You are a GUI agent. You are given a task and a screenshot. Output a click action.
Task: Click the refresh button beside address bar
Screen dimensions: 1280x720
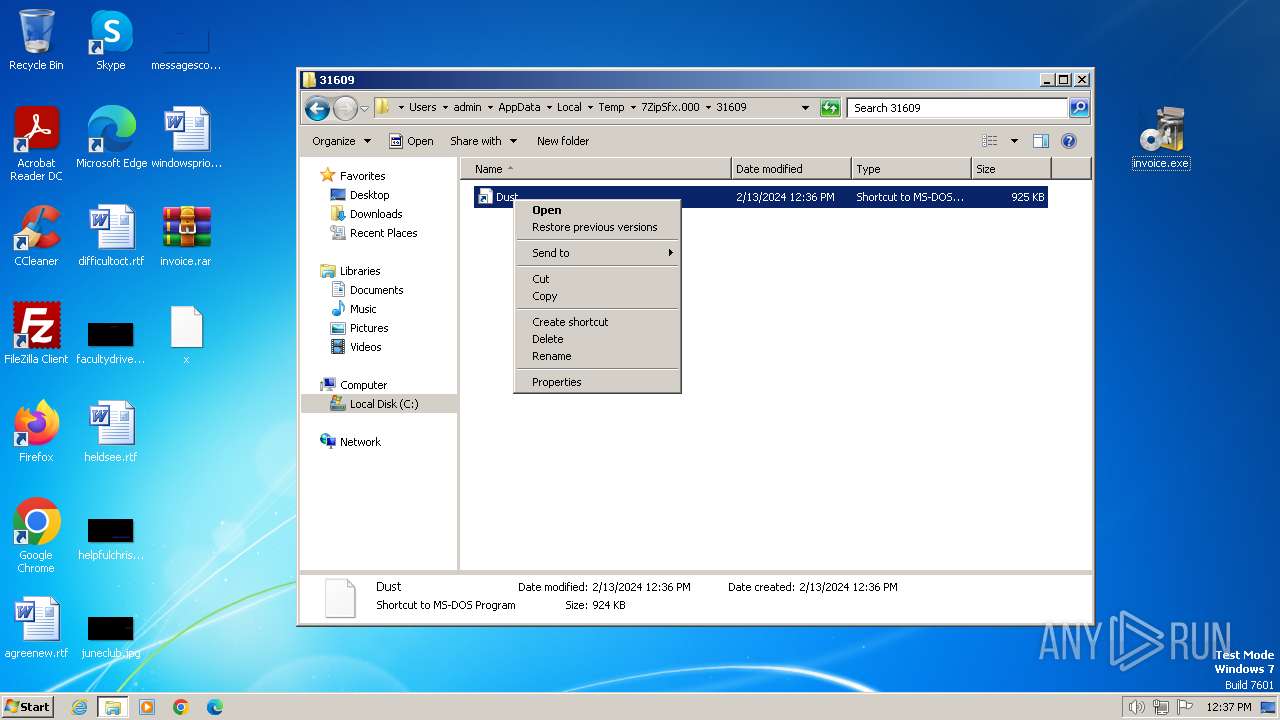(x=830, y=108)
